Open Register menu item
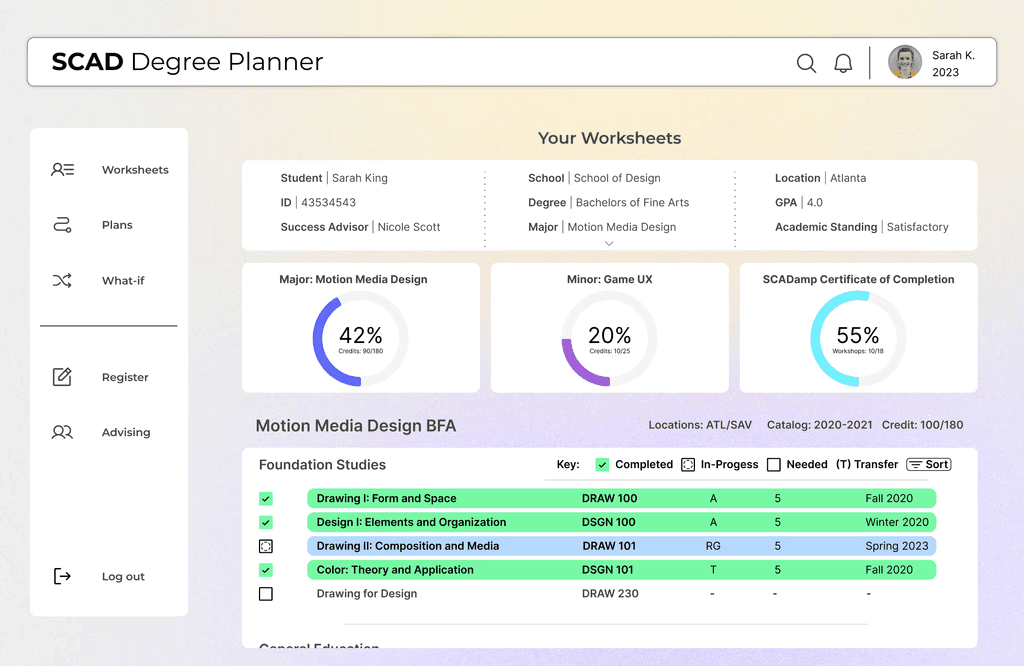1024x666 pixels. click(x=125, y=377)
